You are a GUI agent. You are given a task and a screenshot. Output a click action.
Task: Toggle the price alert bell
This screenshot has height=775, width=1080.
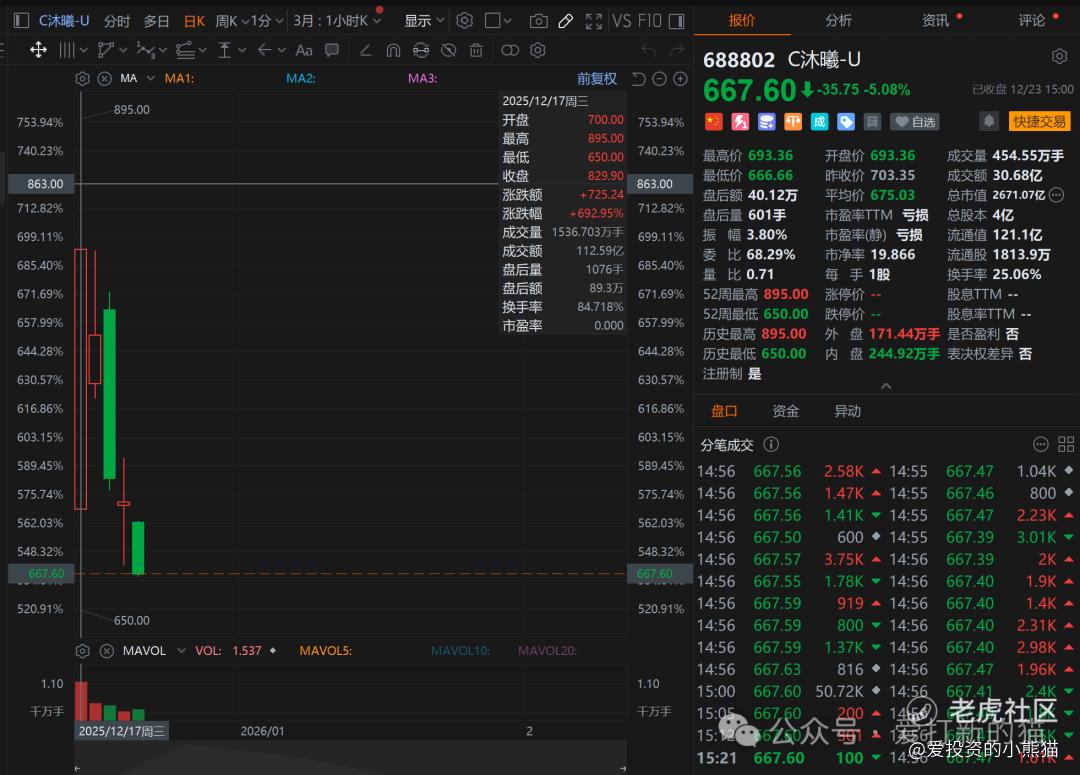989,122
